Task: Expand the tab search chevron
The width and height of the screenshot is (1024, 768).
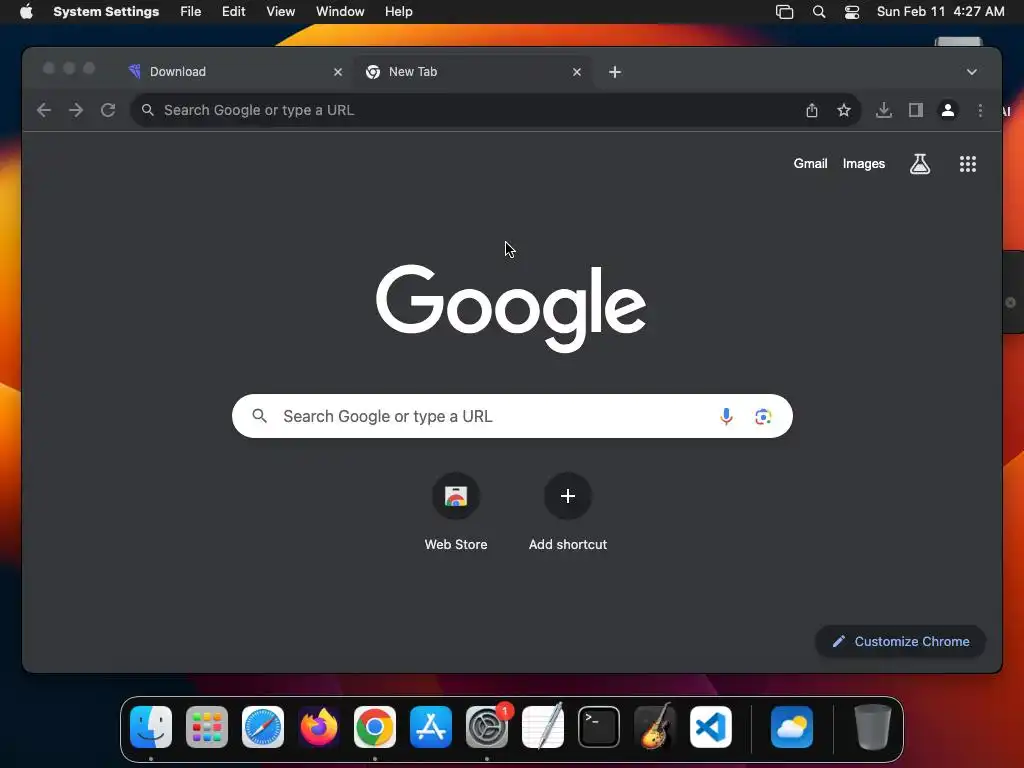Action: click(x=972, y=72)
